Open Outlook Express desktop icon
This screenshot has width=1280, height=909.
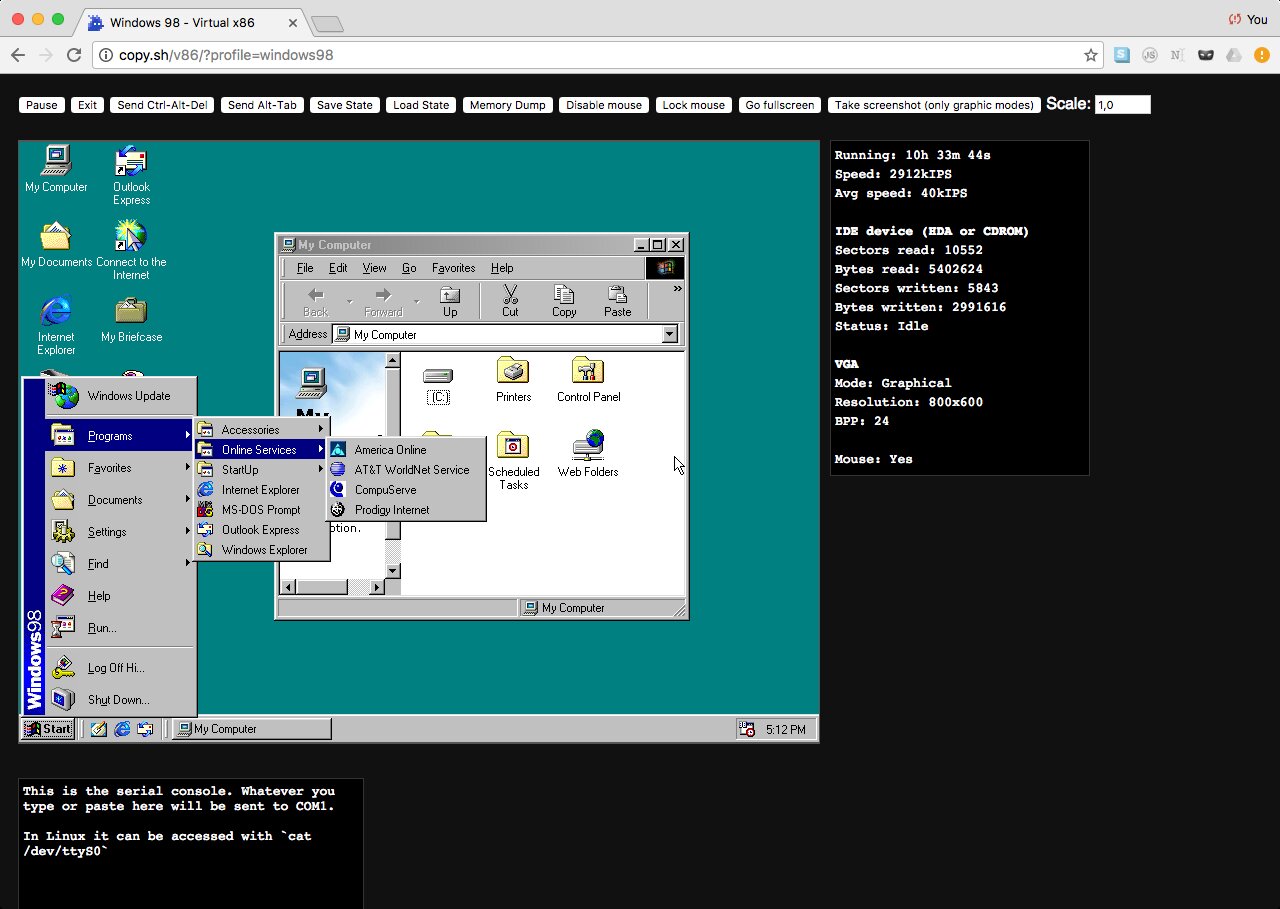131,162
